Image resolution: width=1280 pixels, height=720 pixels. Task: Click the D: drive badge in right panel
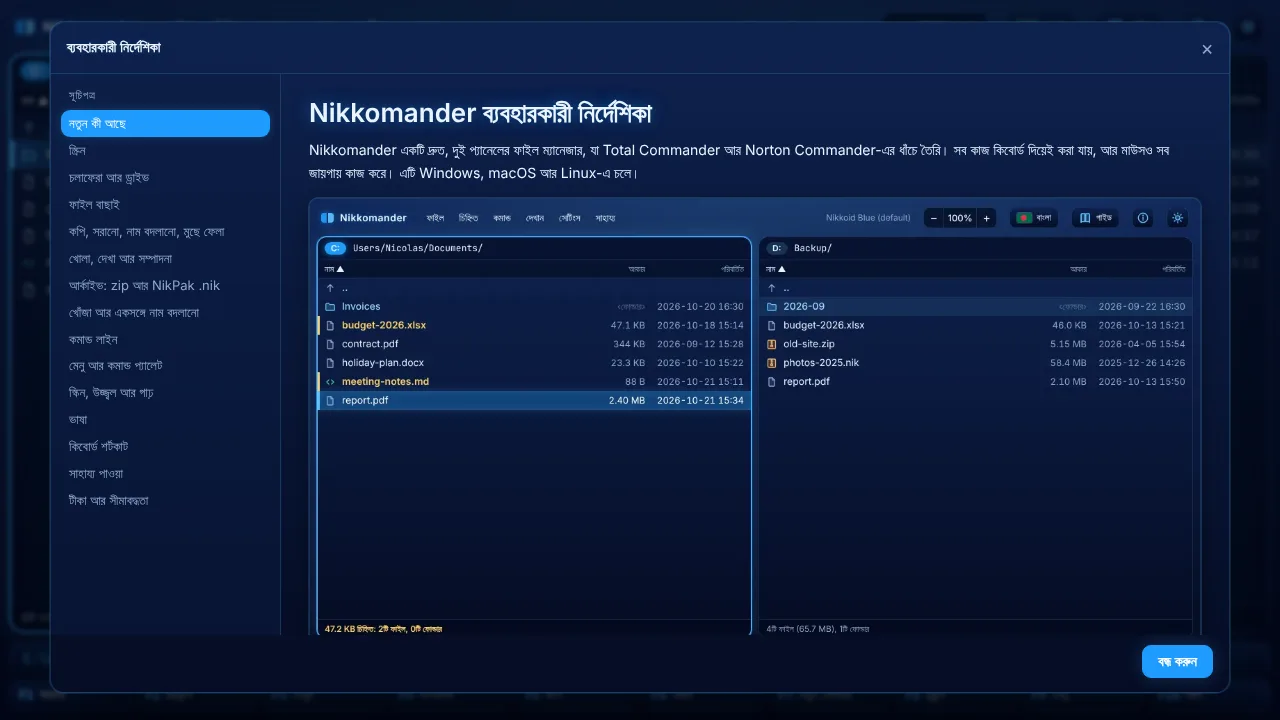(x=777, y=248)
